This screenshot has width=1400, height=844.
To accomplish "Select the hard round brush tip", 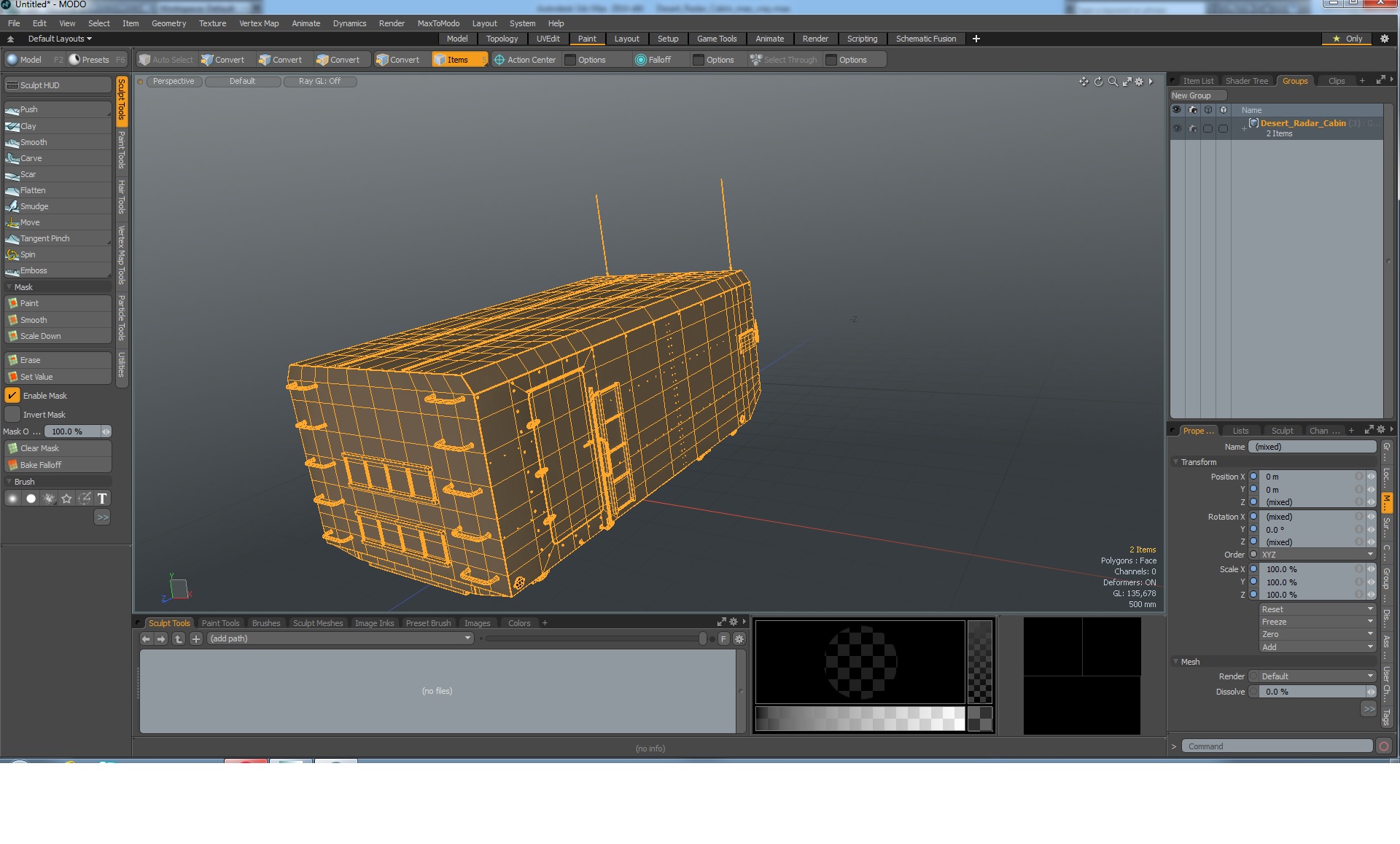I will pos(31,499).
